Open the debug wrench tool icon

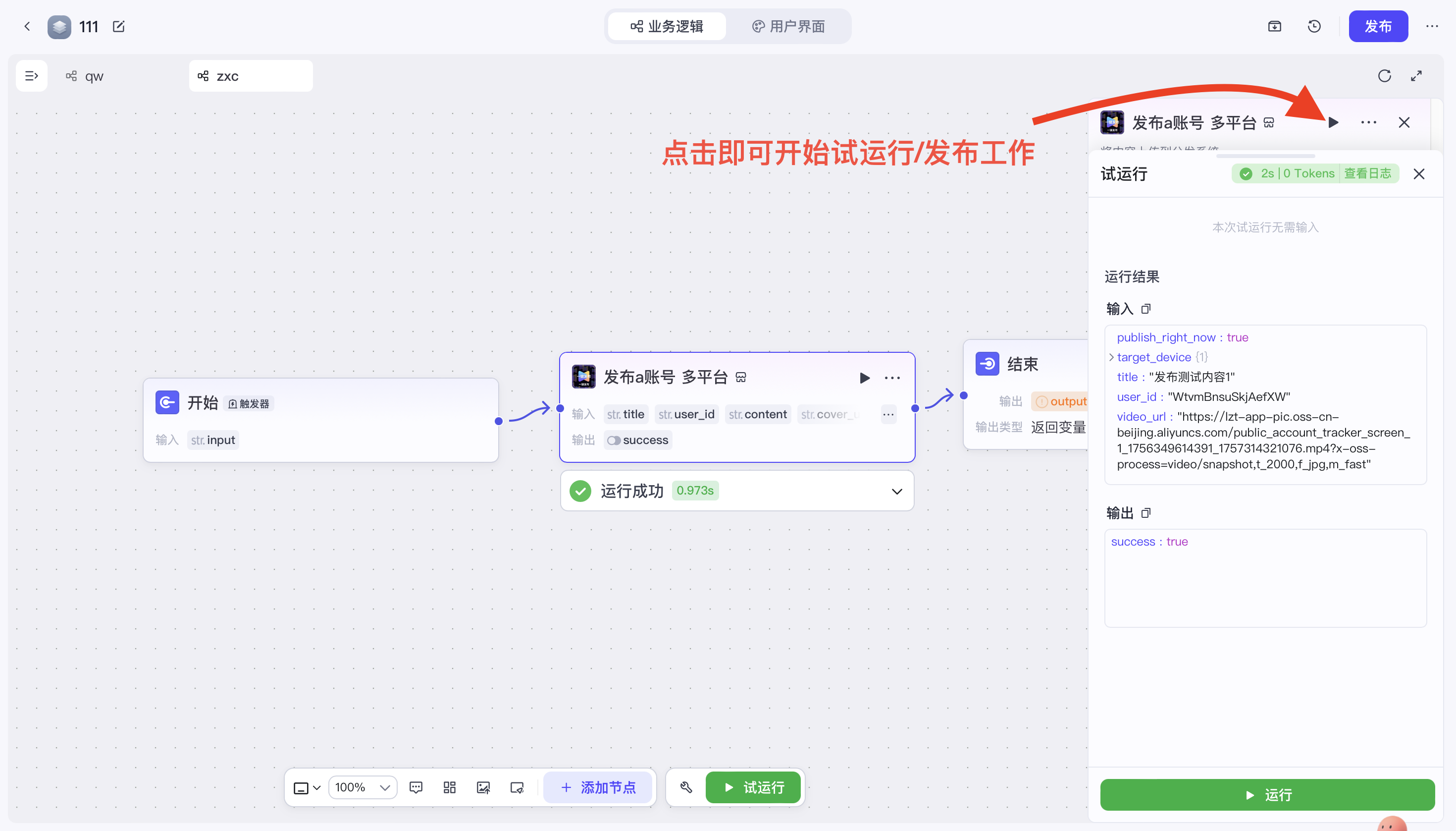point(686,787)
